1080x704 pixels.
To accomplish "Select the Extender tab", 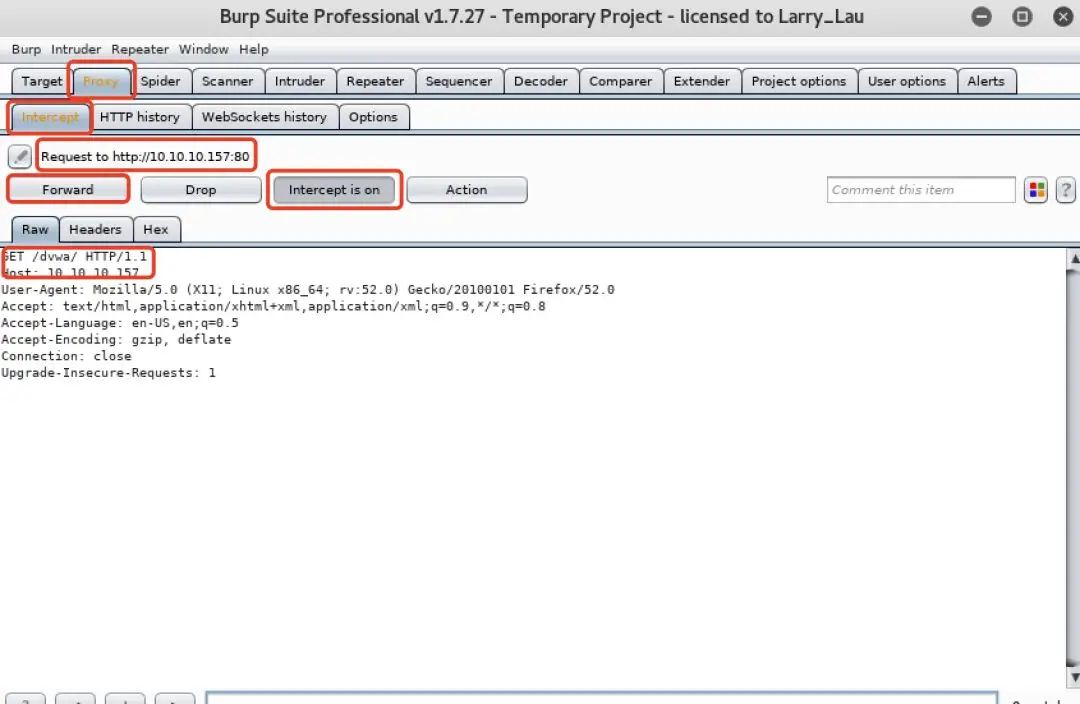I will (701, 81).
